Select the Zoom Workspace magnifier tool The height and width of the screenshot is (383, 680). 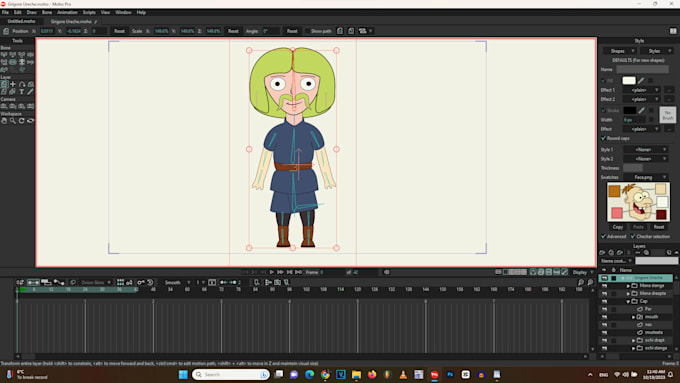pos(13,121)
